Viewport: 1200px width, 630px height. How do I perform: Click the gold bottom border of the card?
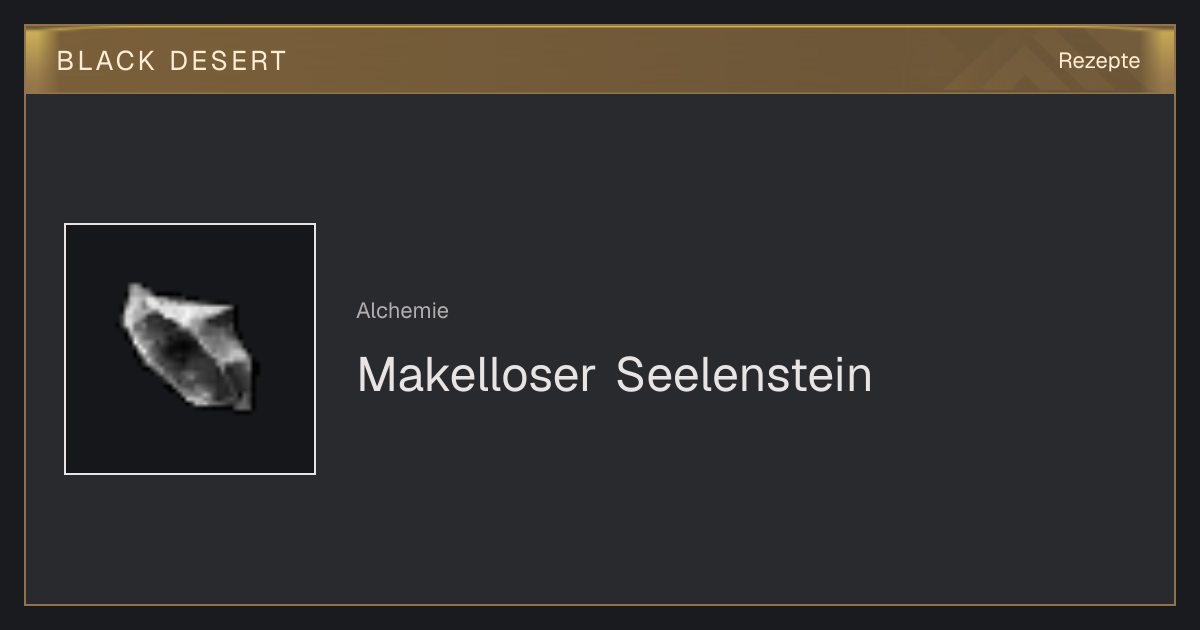pos(600,605)
